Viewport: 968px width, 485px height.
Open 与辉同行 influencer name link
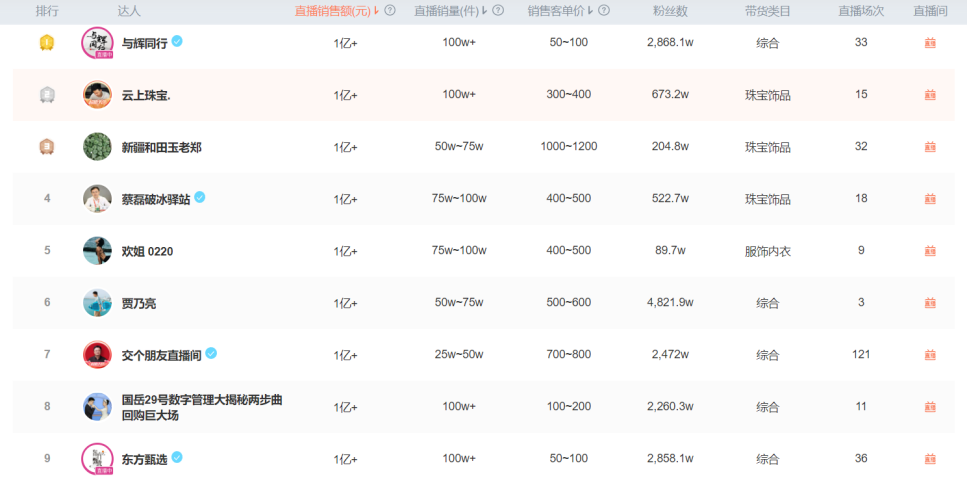point(144,44)
